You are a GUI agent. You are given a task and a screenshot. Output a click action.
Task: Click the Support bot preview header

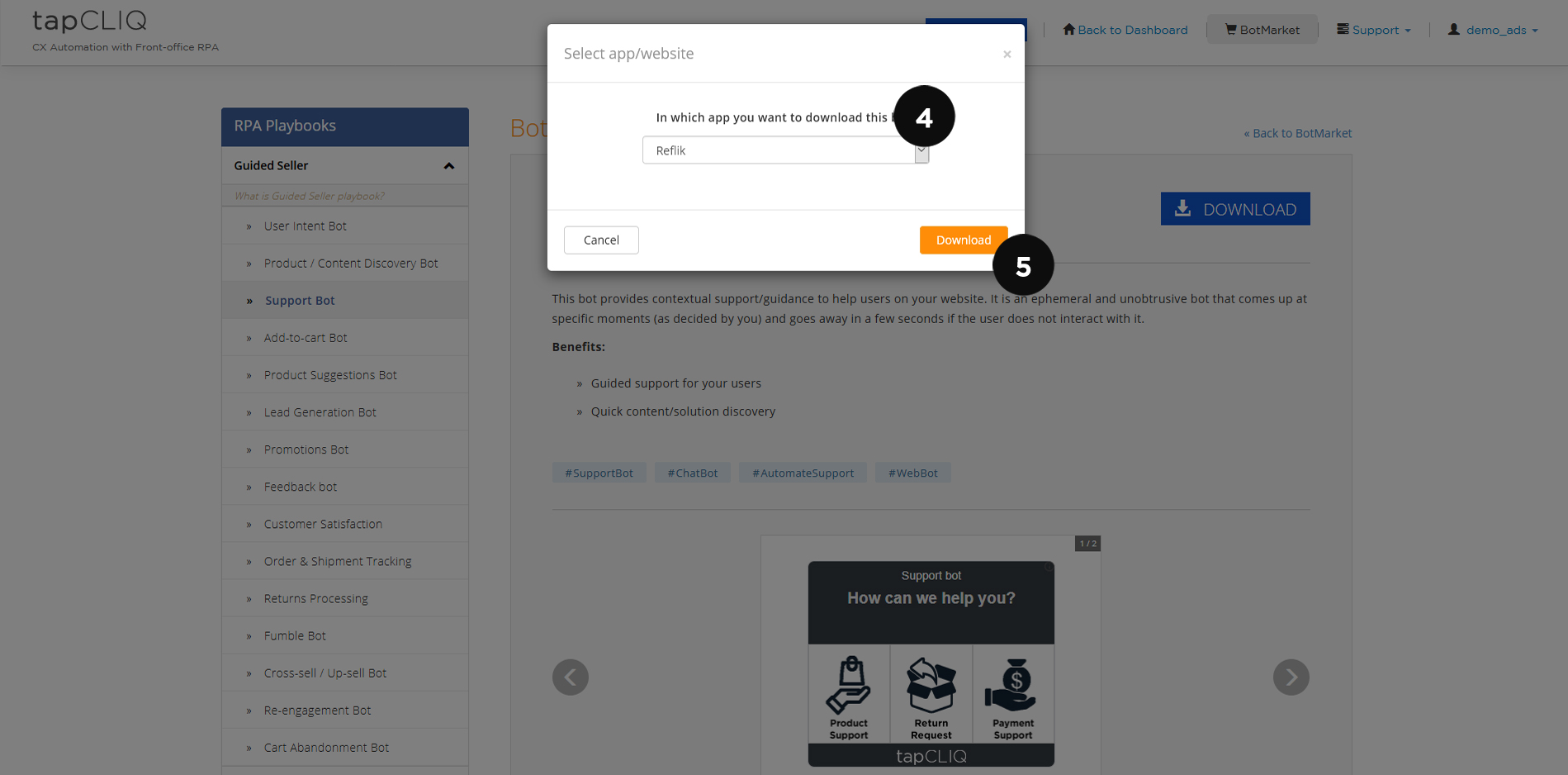tap(931, 602)
